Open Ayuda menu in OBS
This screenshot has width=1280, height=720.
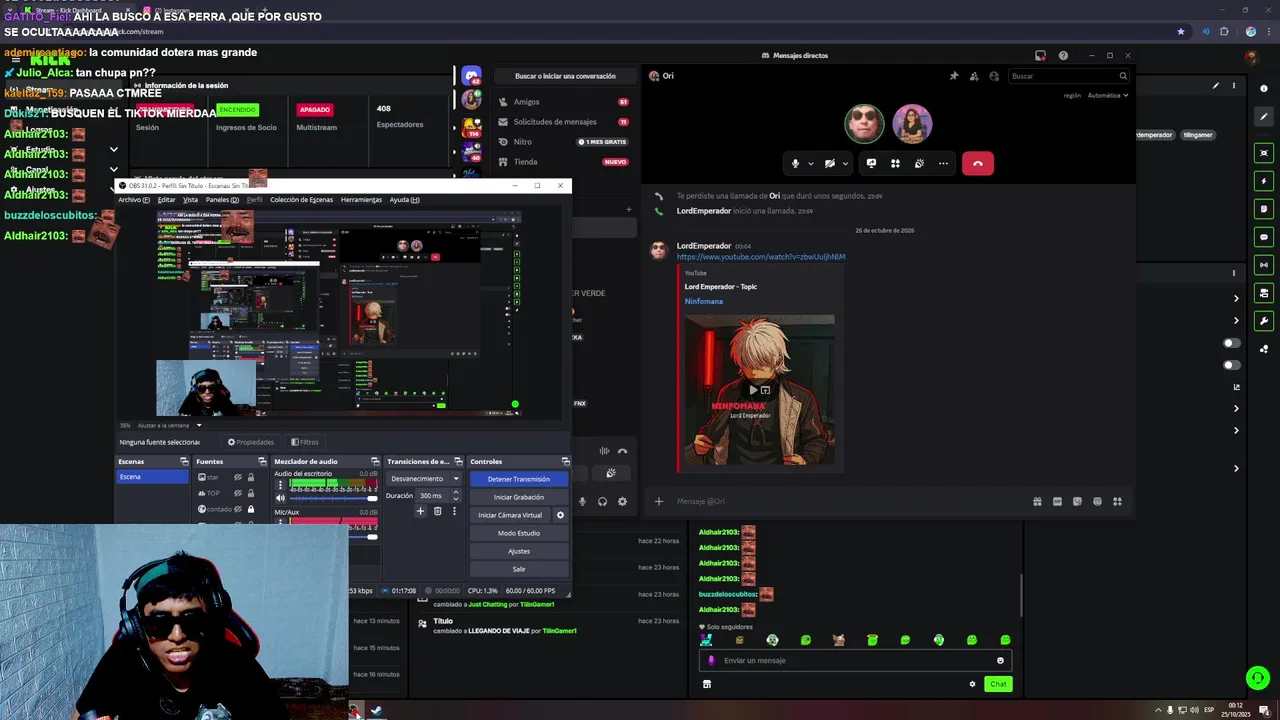pos(404,200)
